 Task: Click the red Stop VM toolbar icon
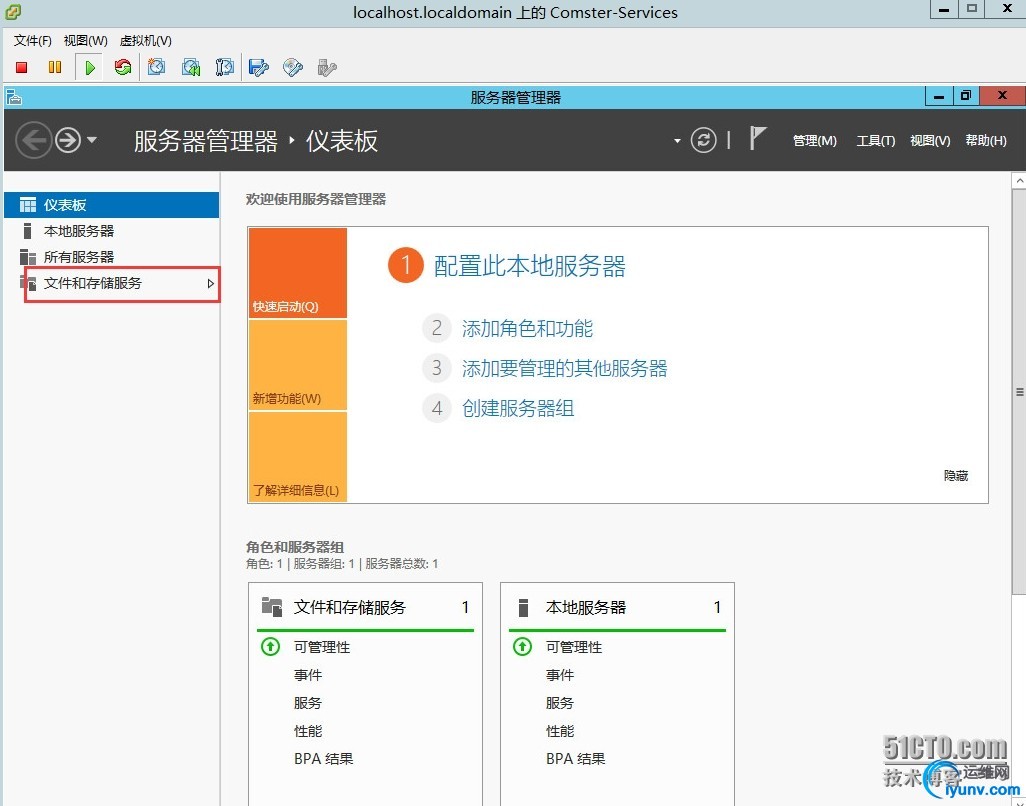click(x=22, y=67)
